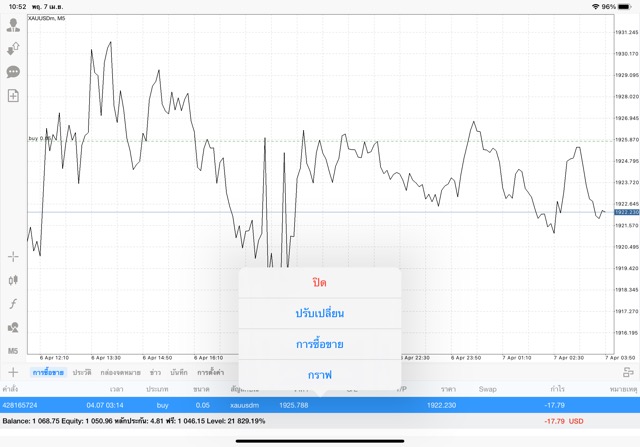Switch to the ข่าว news tab
The height and width of the screenshot is (447, 640).
(x=155, y=372)
